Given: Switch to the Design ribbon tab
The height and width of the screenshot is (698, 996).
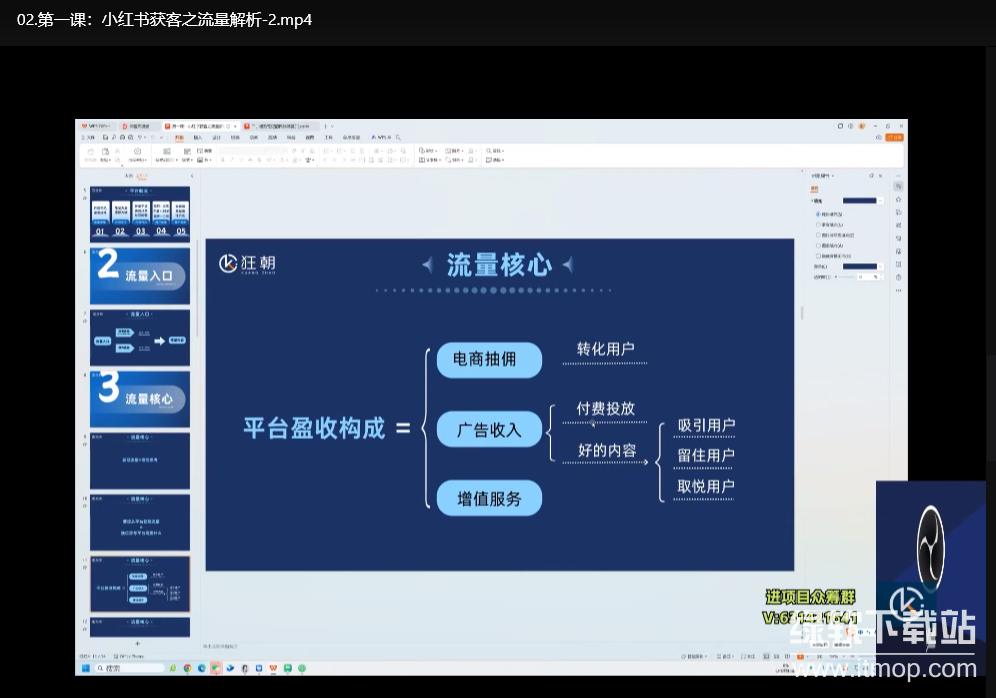Looking at the screenshot, I should click(216, 137).
